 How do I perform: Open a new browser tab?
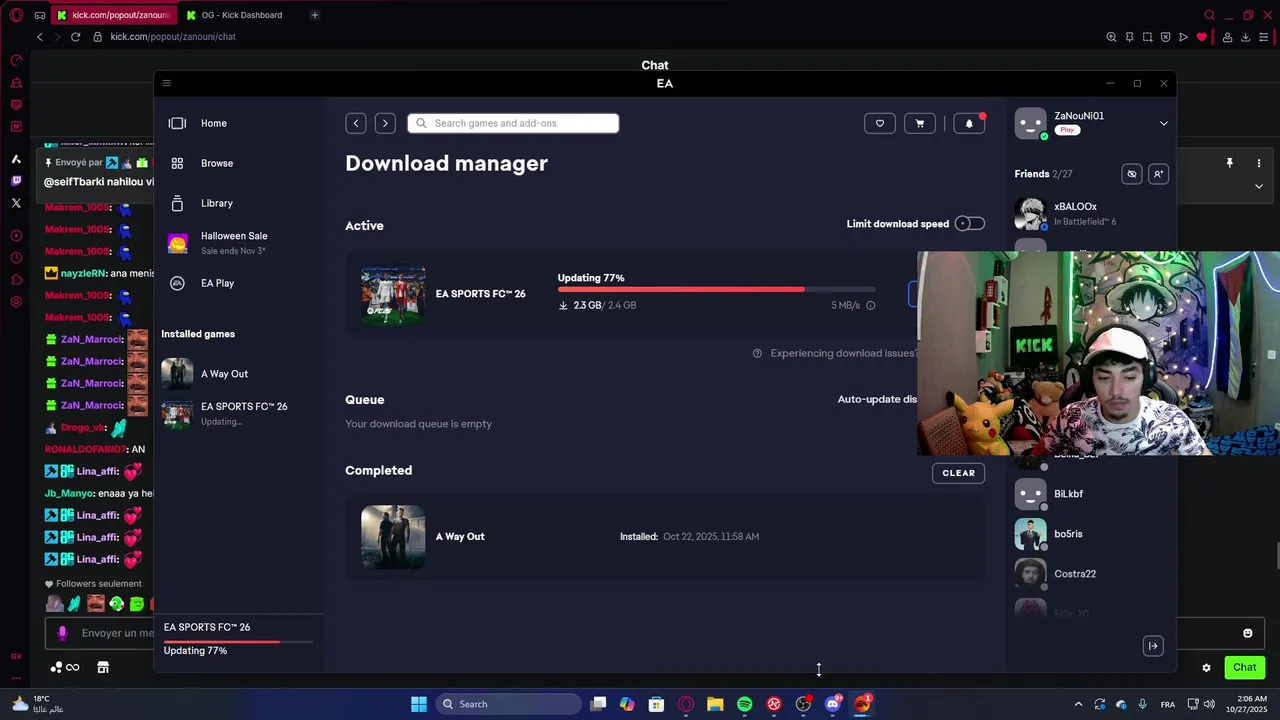[314, 15]
